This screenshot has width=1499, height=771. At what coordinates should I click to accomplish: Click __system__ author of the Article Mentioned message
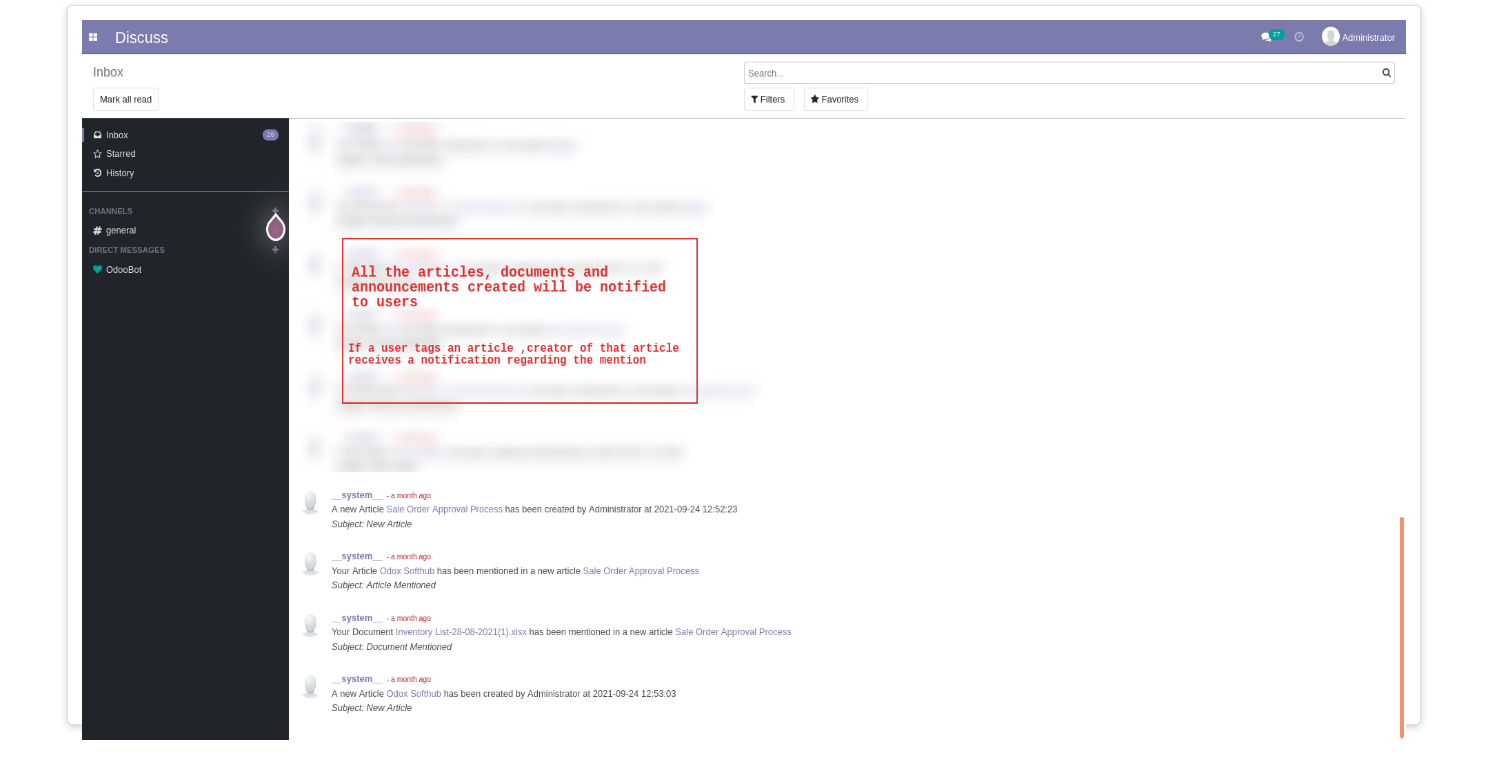357,556
